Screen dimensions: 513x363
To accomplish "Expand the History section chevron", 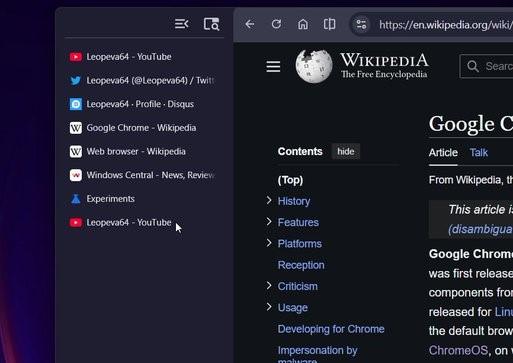I will 269,200.
